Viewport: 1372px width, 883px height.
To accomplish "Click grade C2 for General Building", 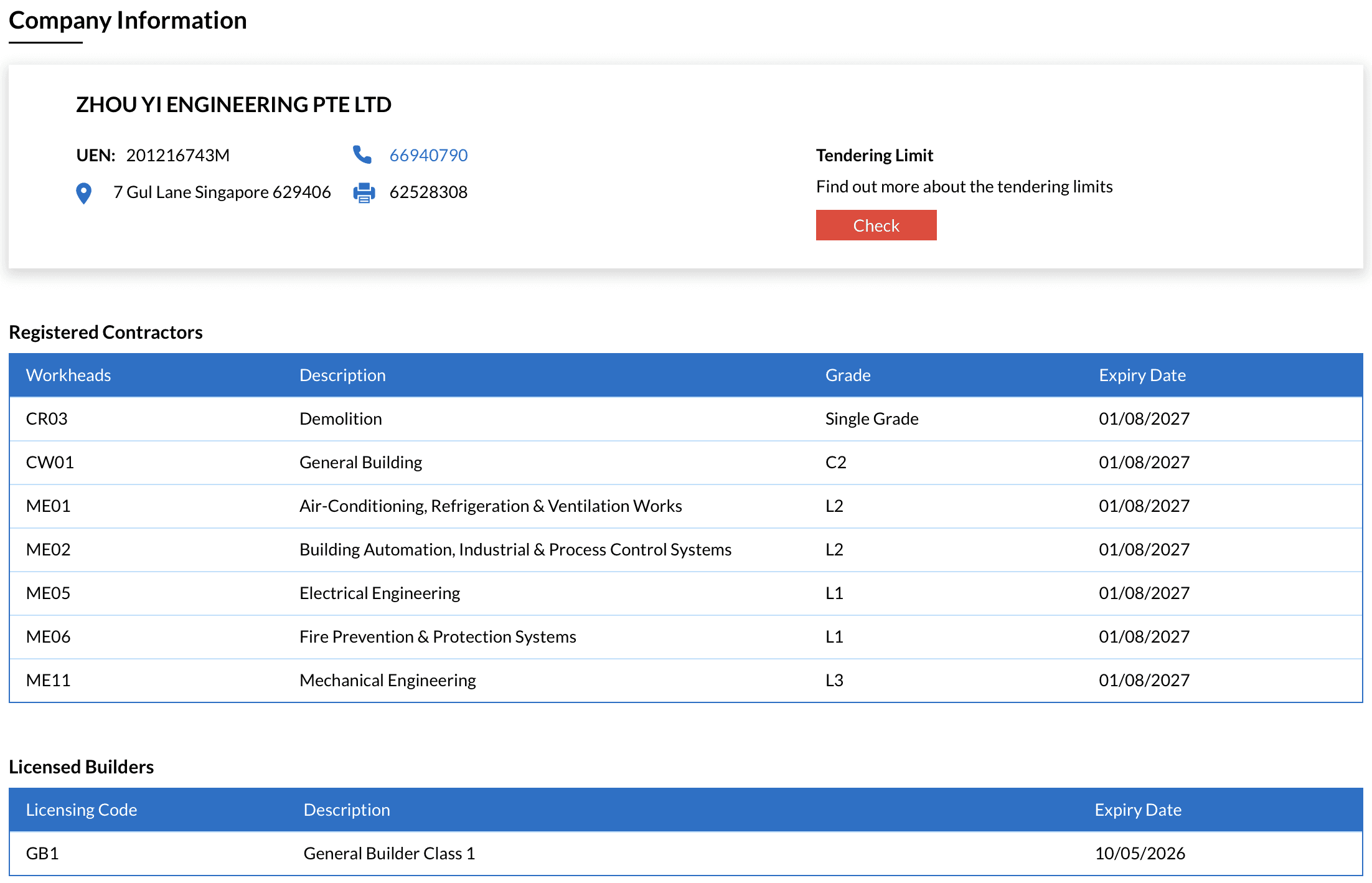I will (x=835, y=462).
